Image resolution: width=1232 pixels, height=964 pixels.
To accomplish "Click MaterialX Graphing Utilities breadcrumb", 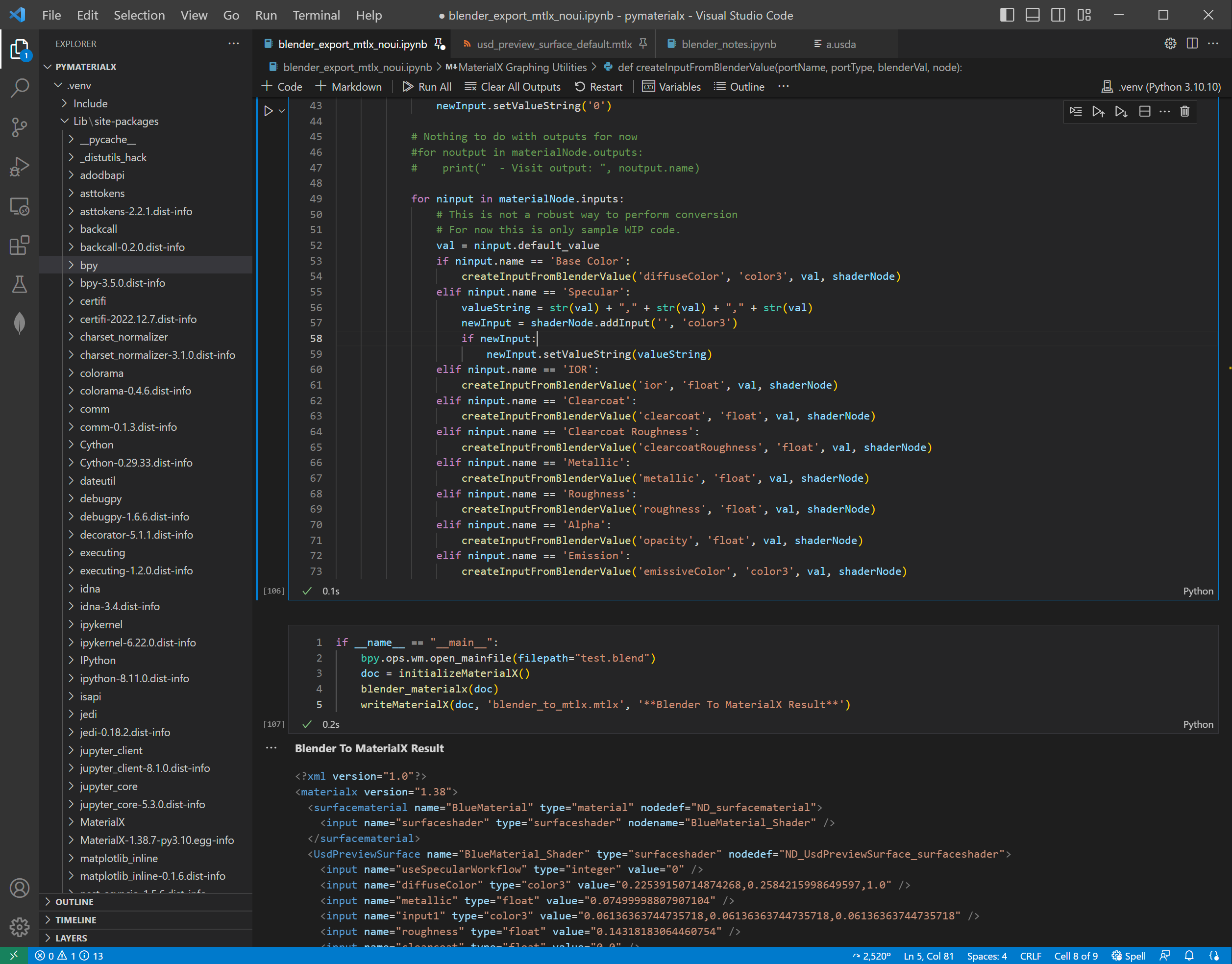I will point(516,67).
